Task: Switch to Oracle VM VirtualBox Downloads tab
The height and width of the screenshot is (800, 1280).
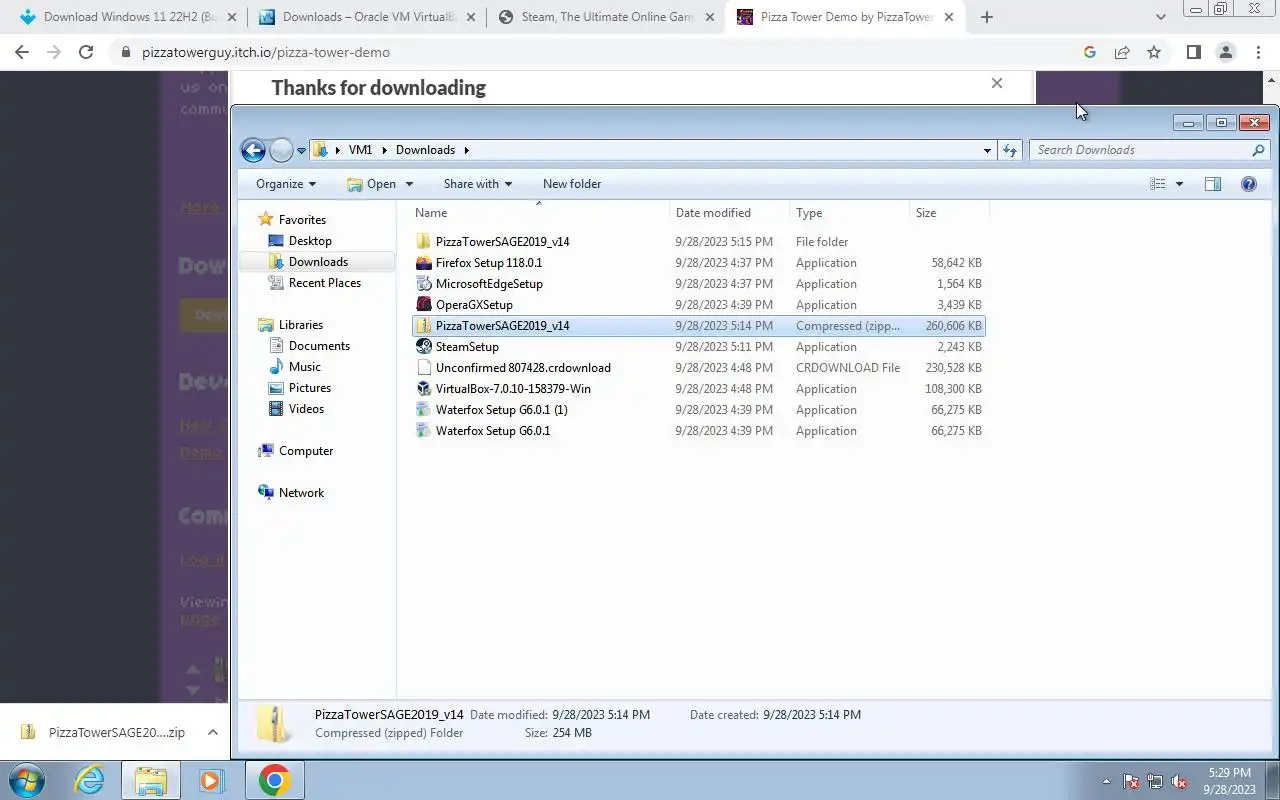Action: 368,17
